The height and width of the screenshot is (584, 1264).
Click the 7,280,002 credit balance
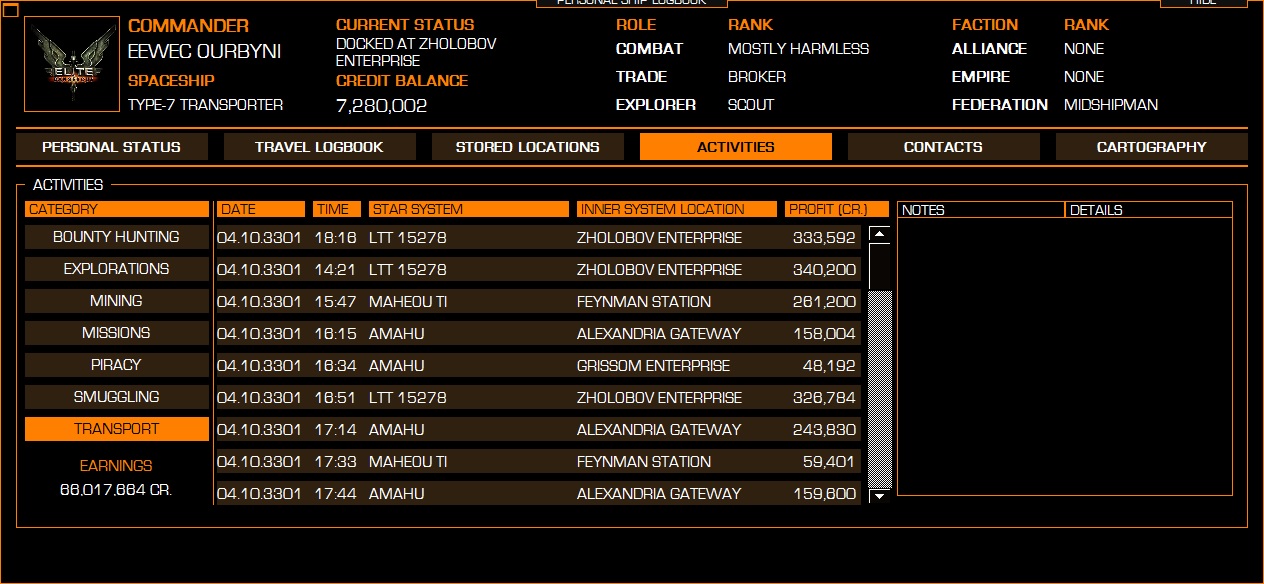(x=382, y=105)
